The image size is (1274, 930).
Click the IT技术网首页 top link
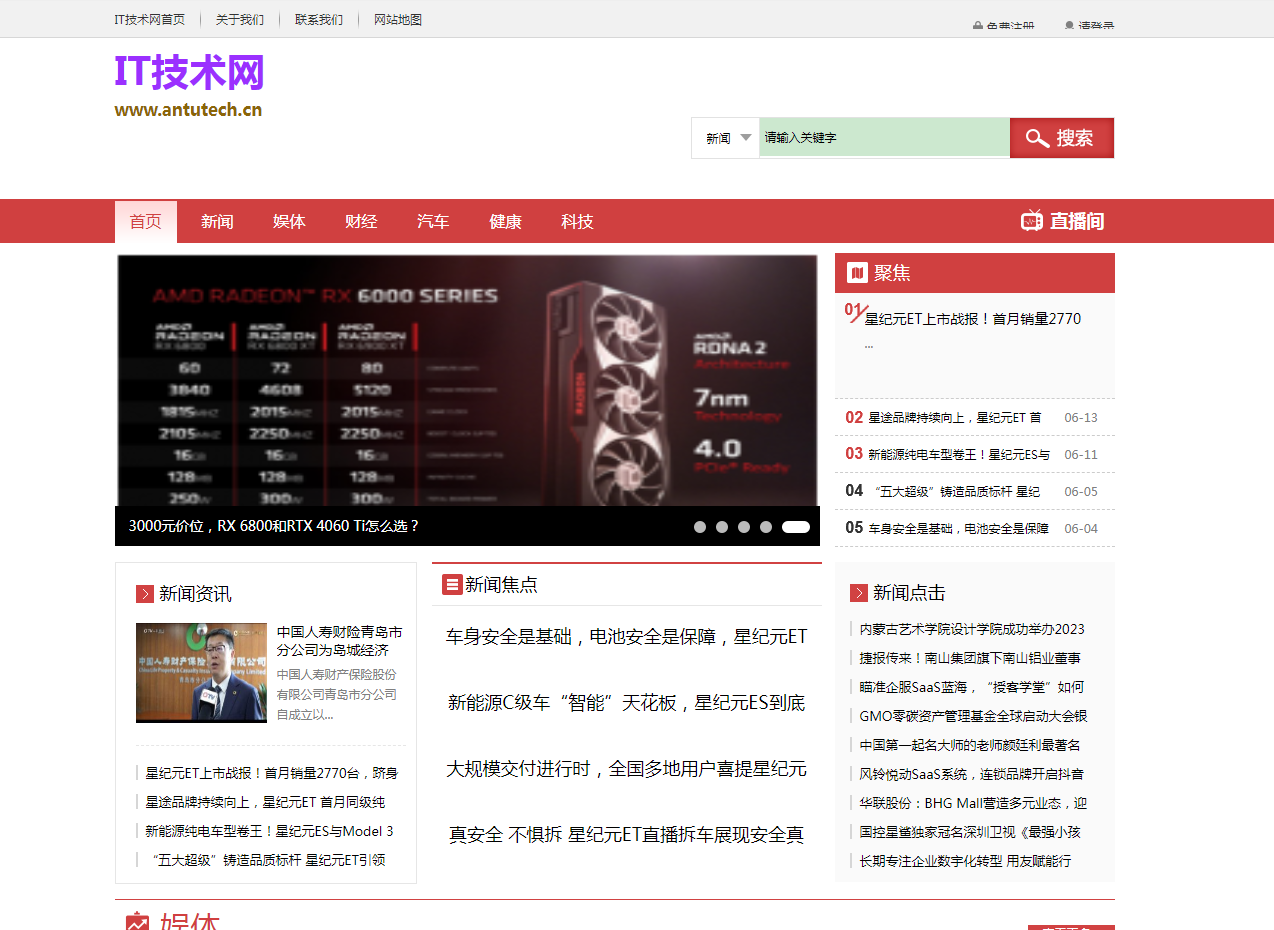(x=150, y=19)
